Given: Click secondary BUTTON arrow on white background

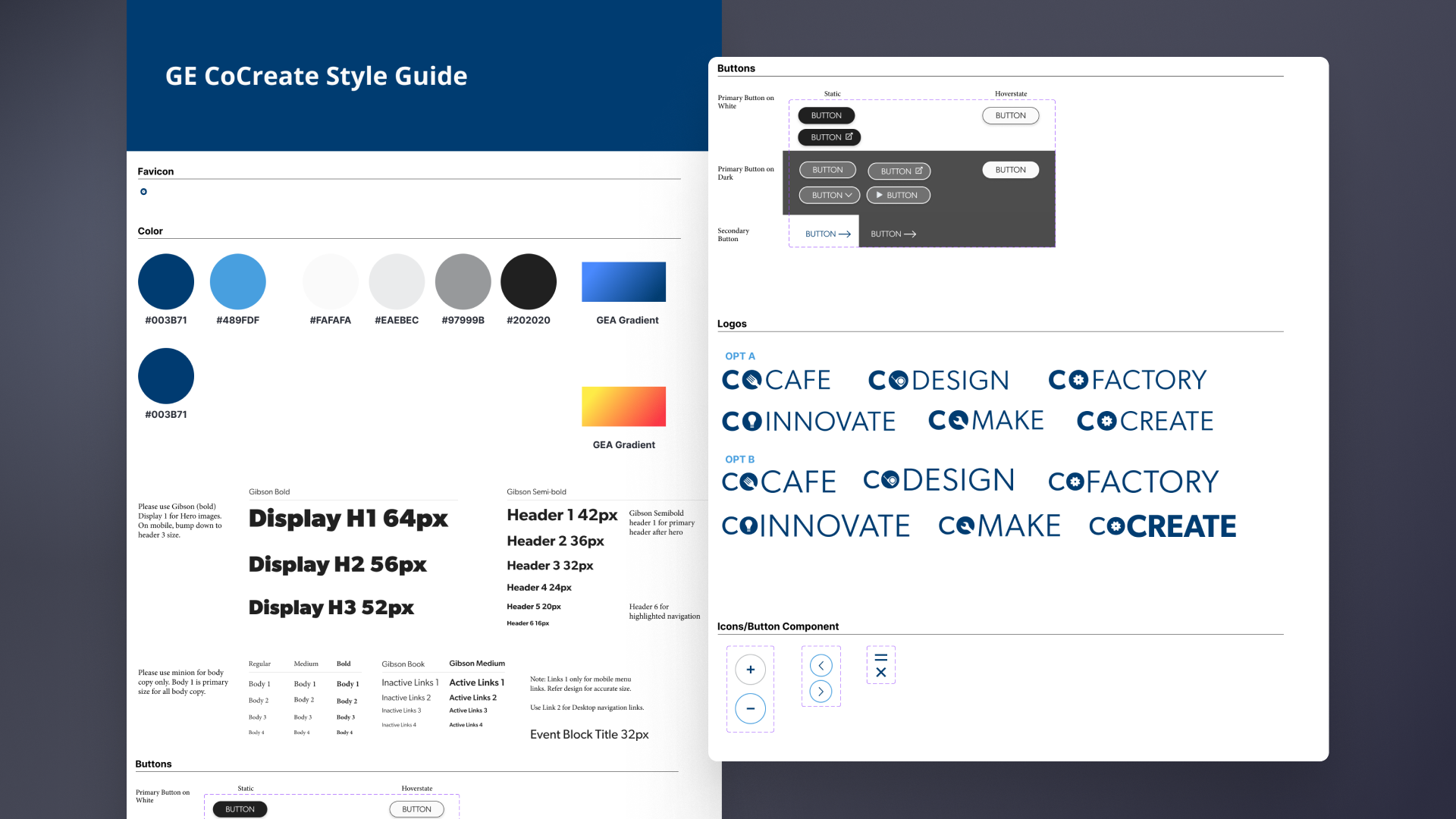Looking at the screenshot, I should [827, 234].
